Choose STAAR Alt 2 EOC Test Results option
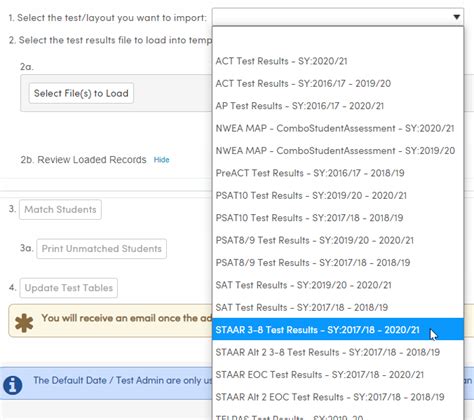The height and width of the screenshot is (420, 474). [x=338, y=397]
